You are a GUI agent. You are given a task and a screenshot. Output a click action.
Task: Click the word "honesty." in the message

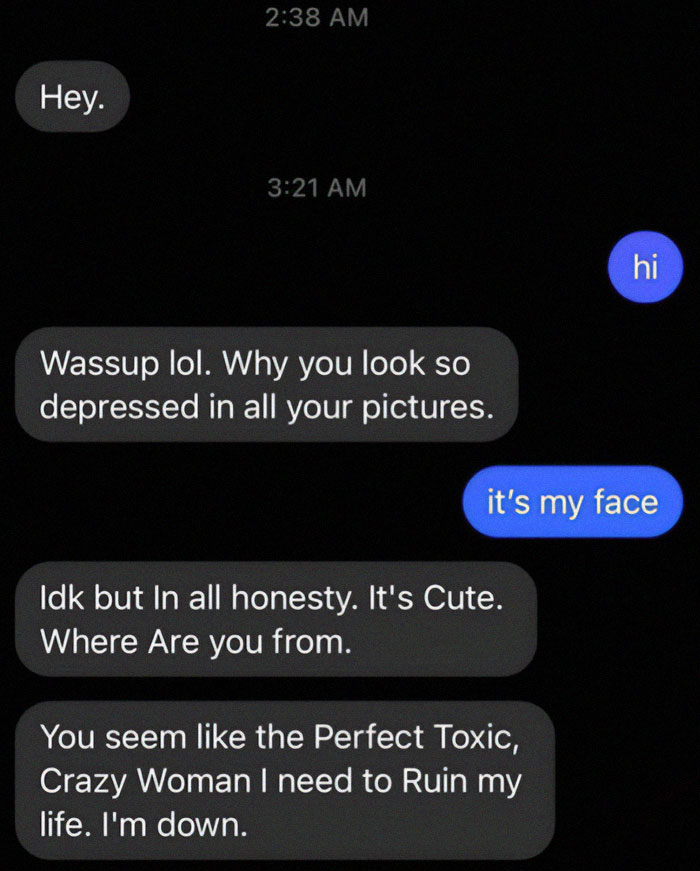(x=295, y=599)
